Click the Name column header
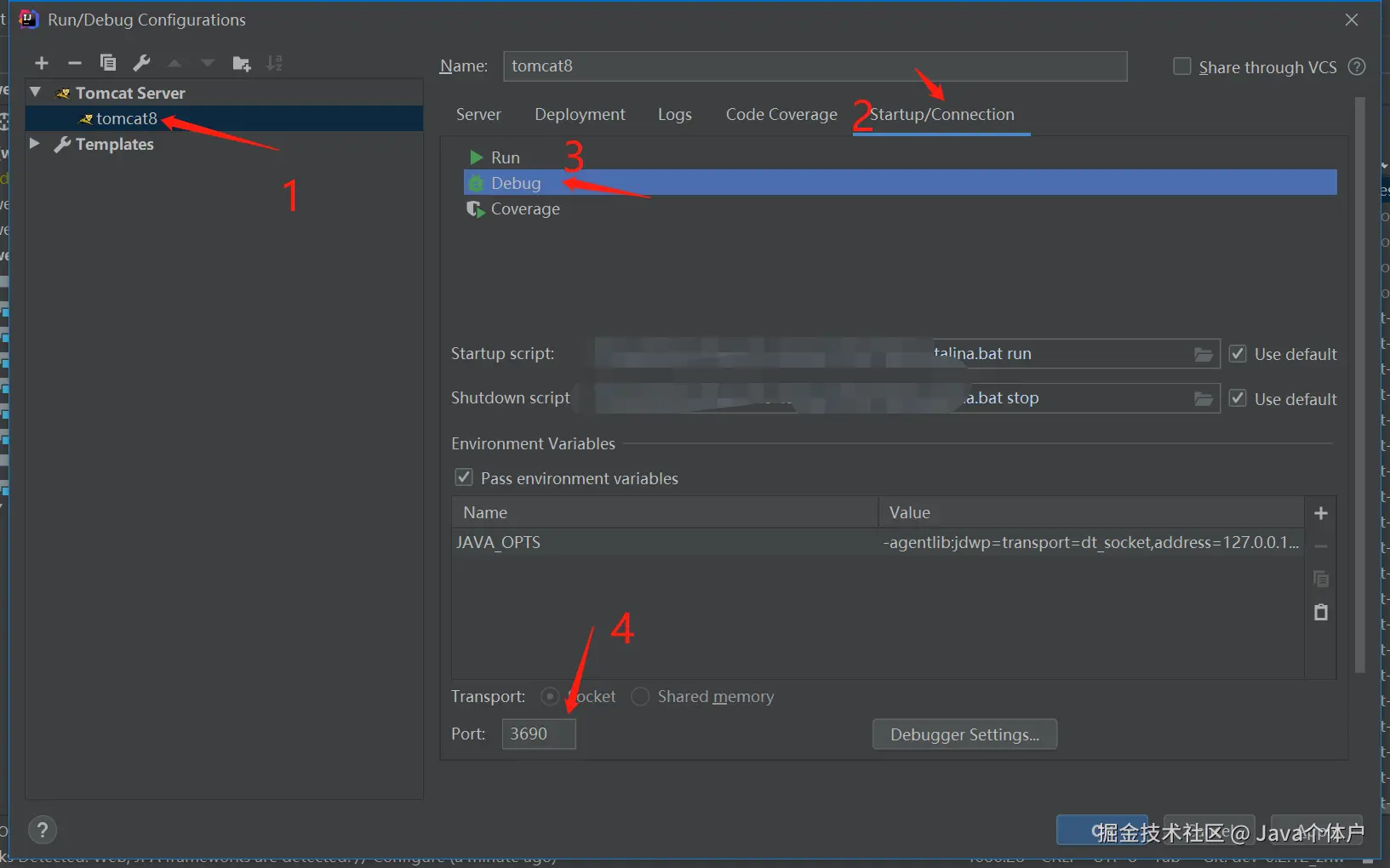 (665, 512)
